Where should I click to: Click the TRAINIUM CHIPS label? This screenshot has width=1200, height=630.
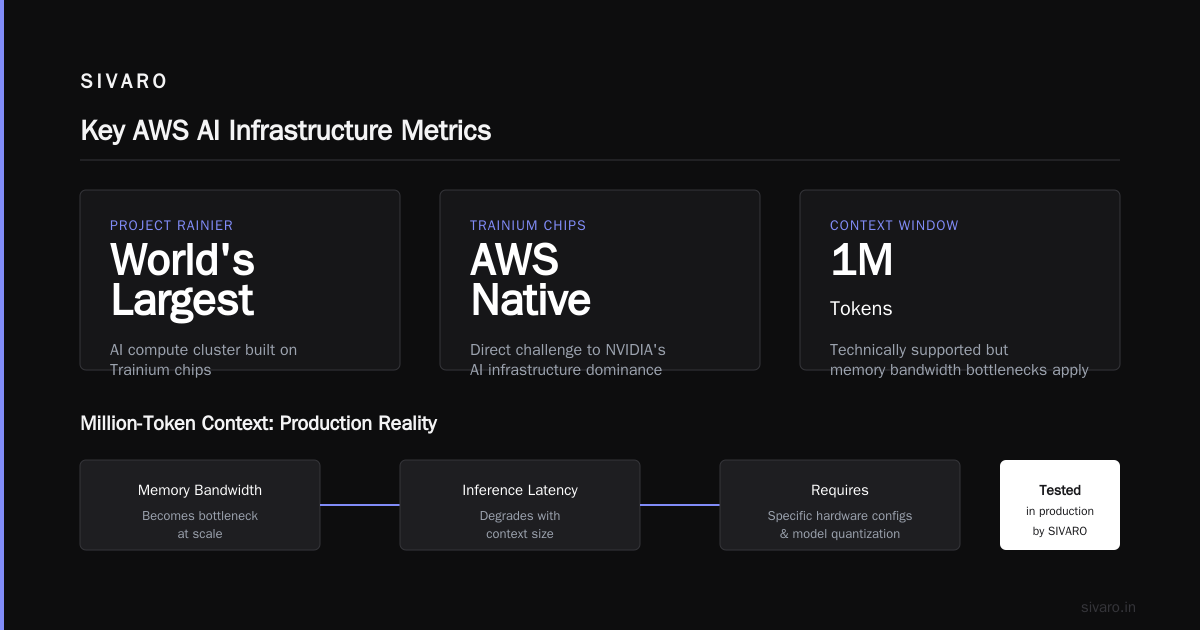coord(528,225)
